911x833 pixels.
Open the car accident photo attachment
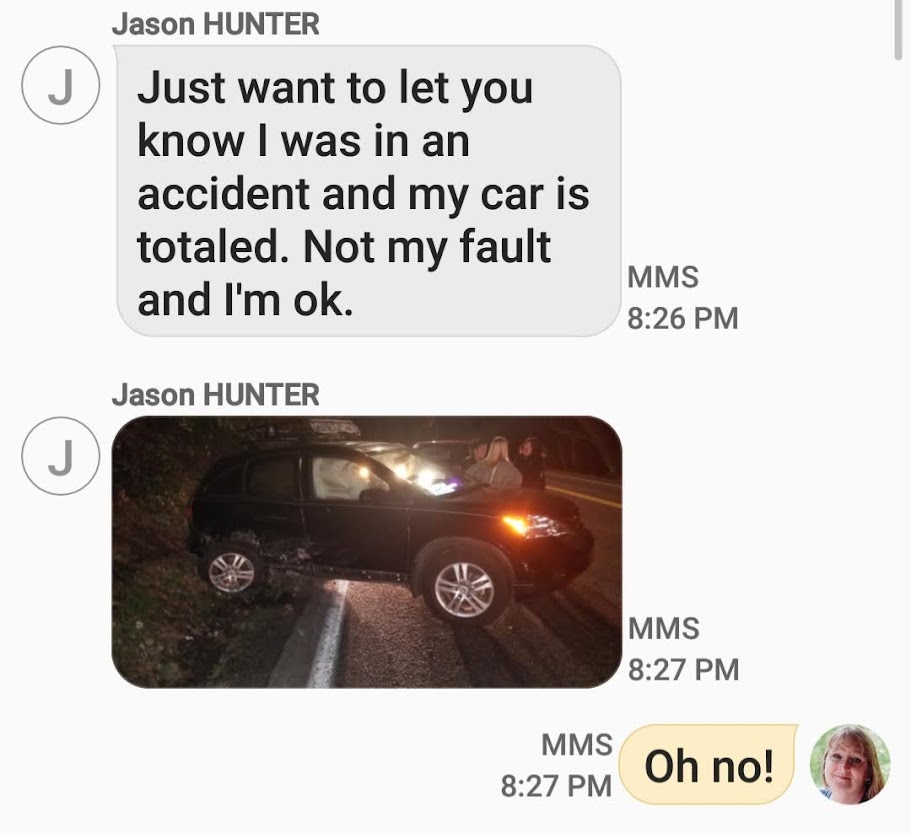pyautogui.click(x=367, y=552)
